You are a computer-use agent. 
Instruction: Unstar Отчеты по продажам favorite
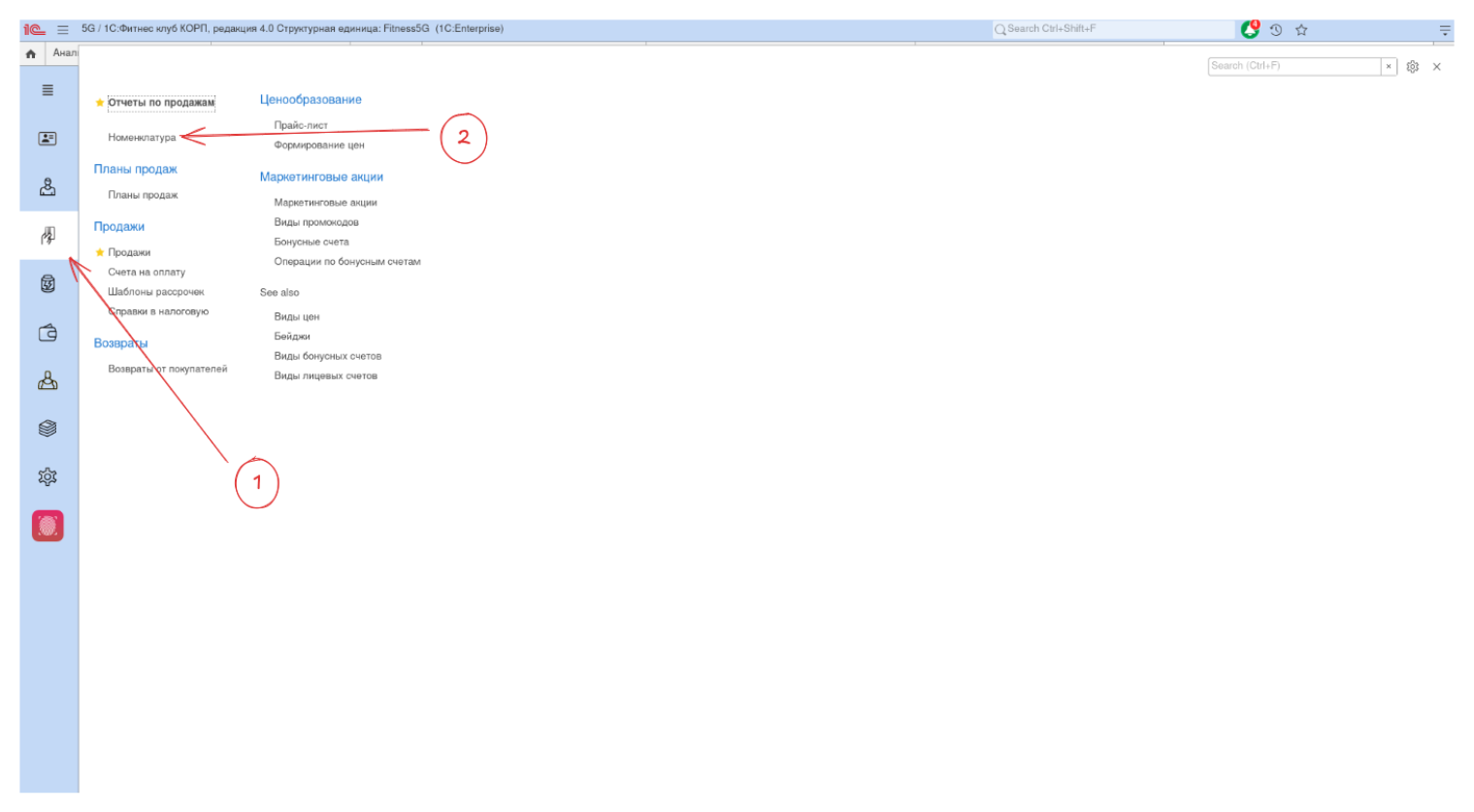coord(100,103)
